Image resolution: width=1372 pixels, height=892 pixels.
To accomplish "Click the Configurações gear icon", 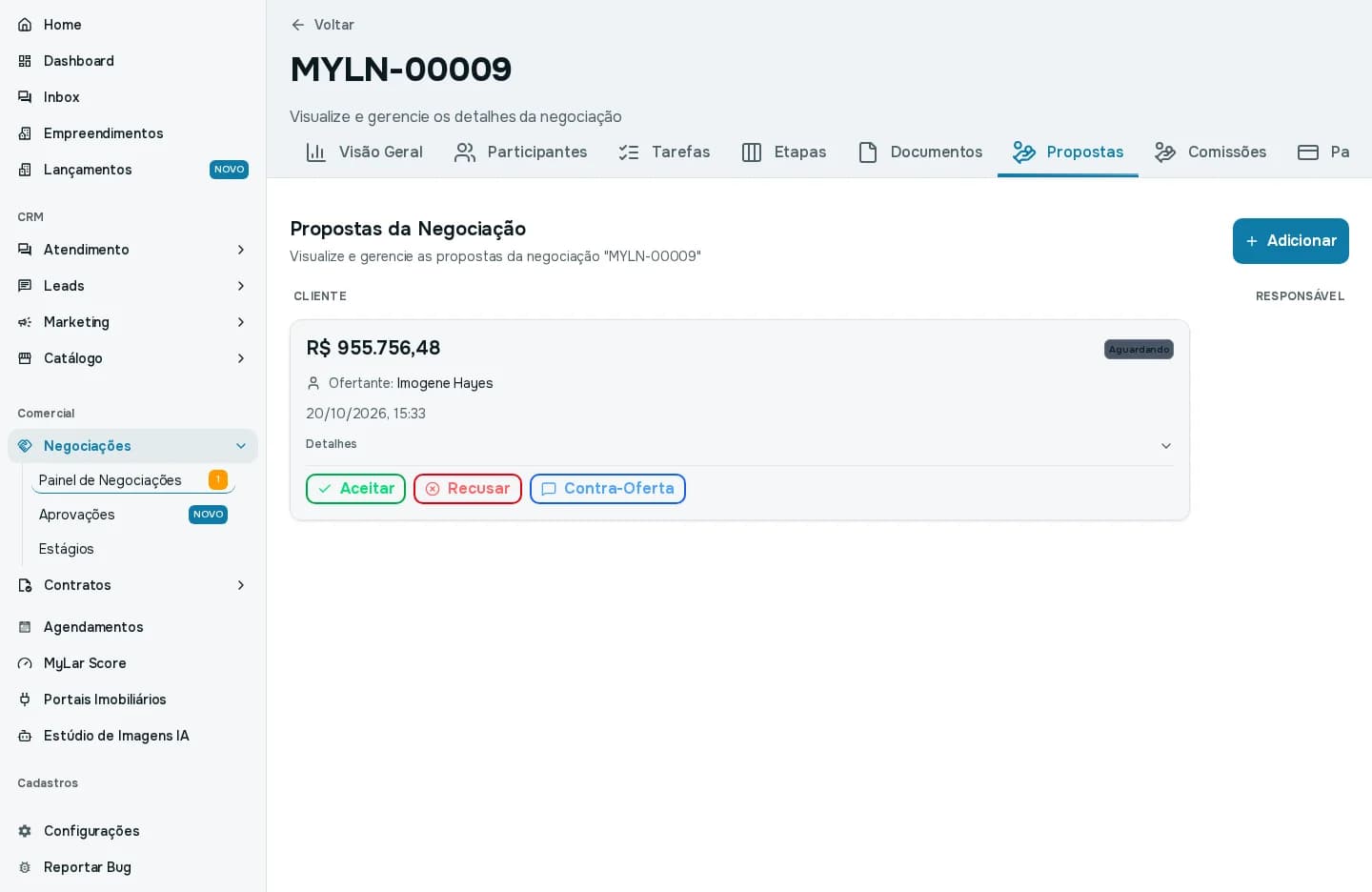I will (25, 831).
